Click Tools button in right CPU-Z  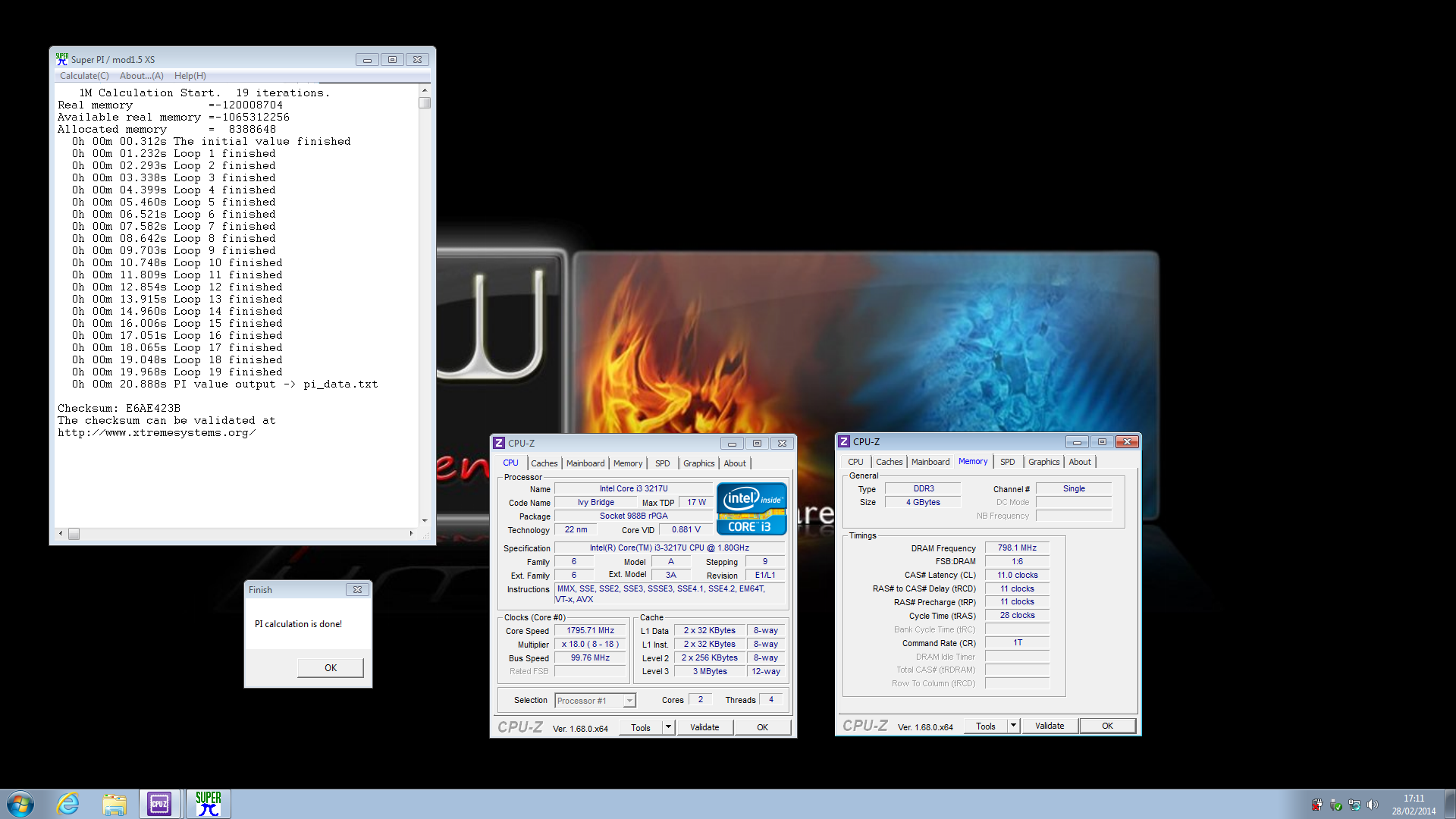(986, 726)
